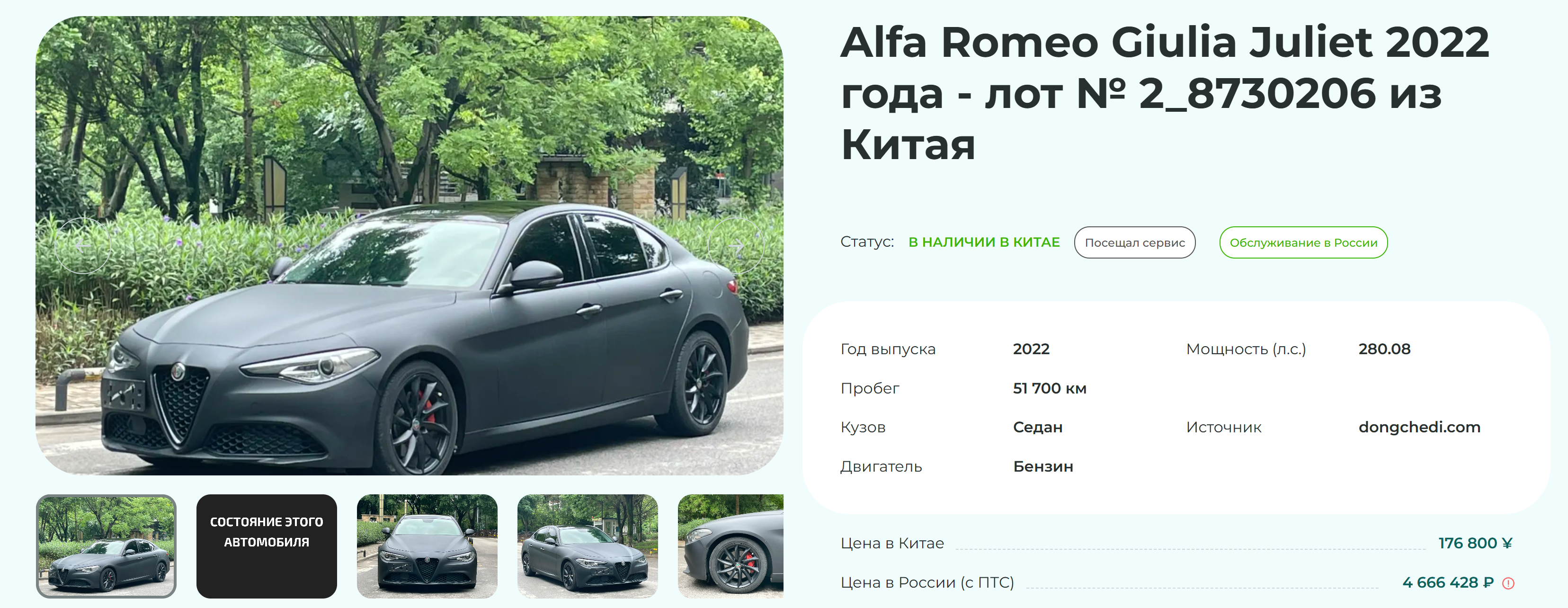
Task: Click the 51 700 км mileage value
Action: (1050, 388)
